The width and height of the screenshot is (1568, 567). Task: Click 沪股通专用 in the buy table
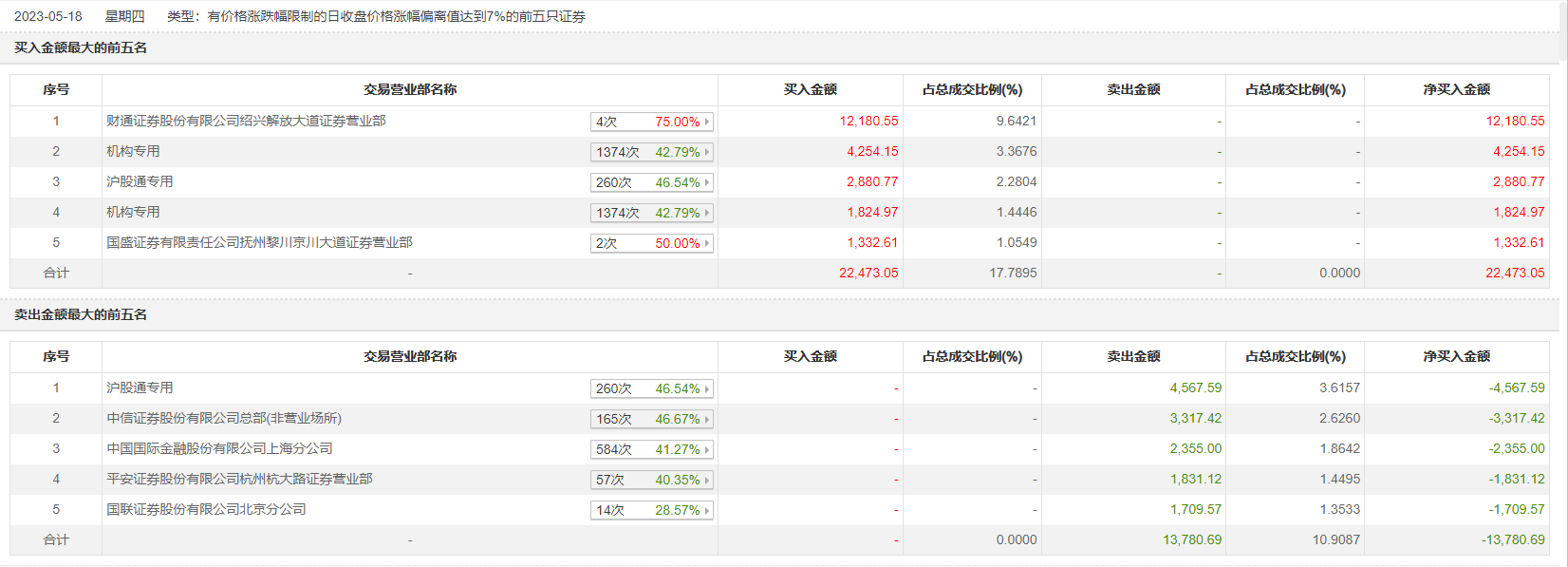point(140,181)
